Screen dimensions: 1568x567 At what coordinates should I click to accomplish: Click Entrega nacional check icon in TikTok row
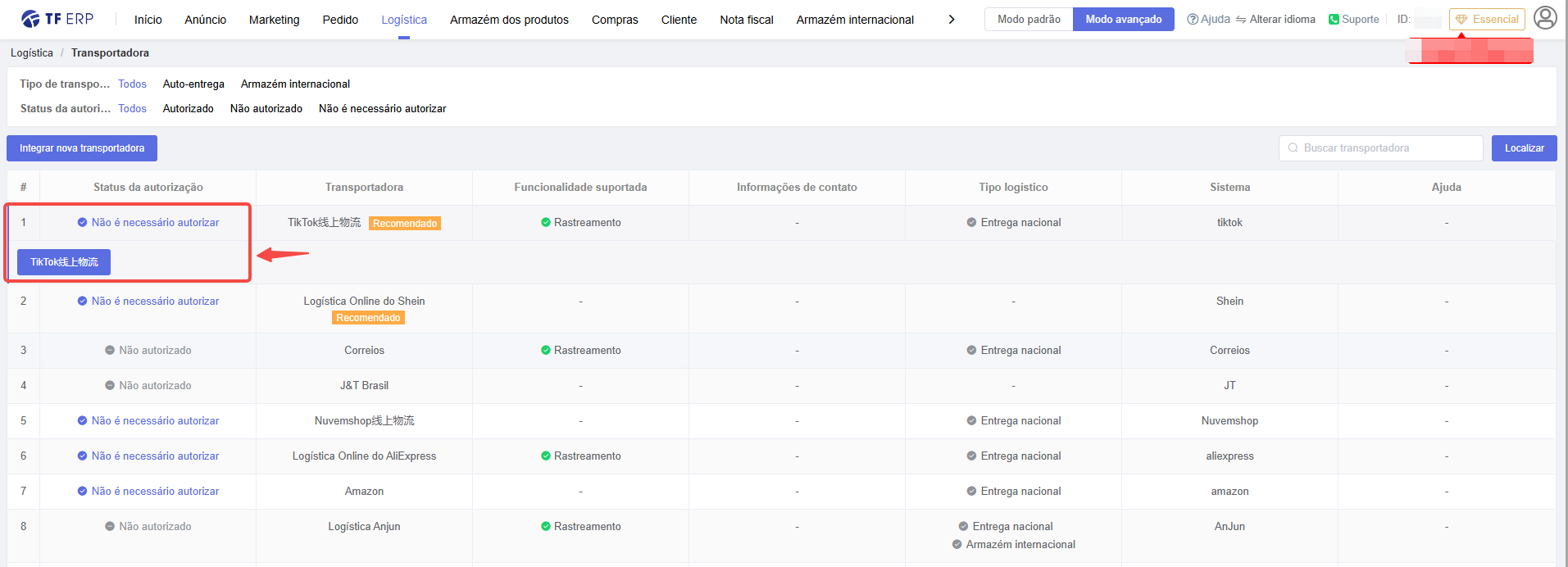(971, 223)
